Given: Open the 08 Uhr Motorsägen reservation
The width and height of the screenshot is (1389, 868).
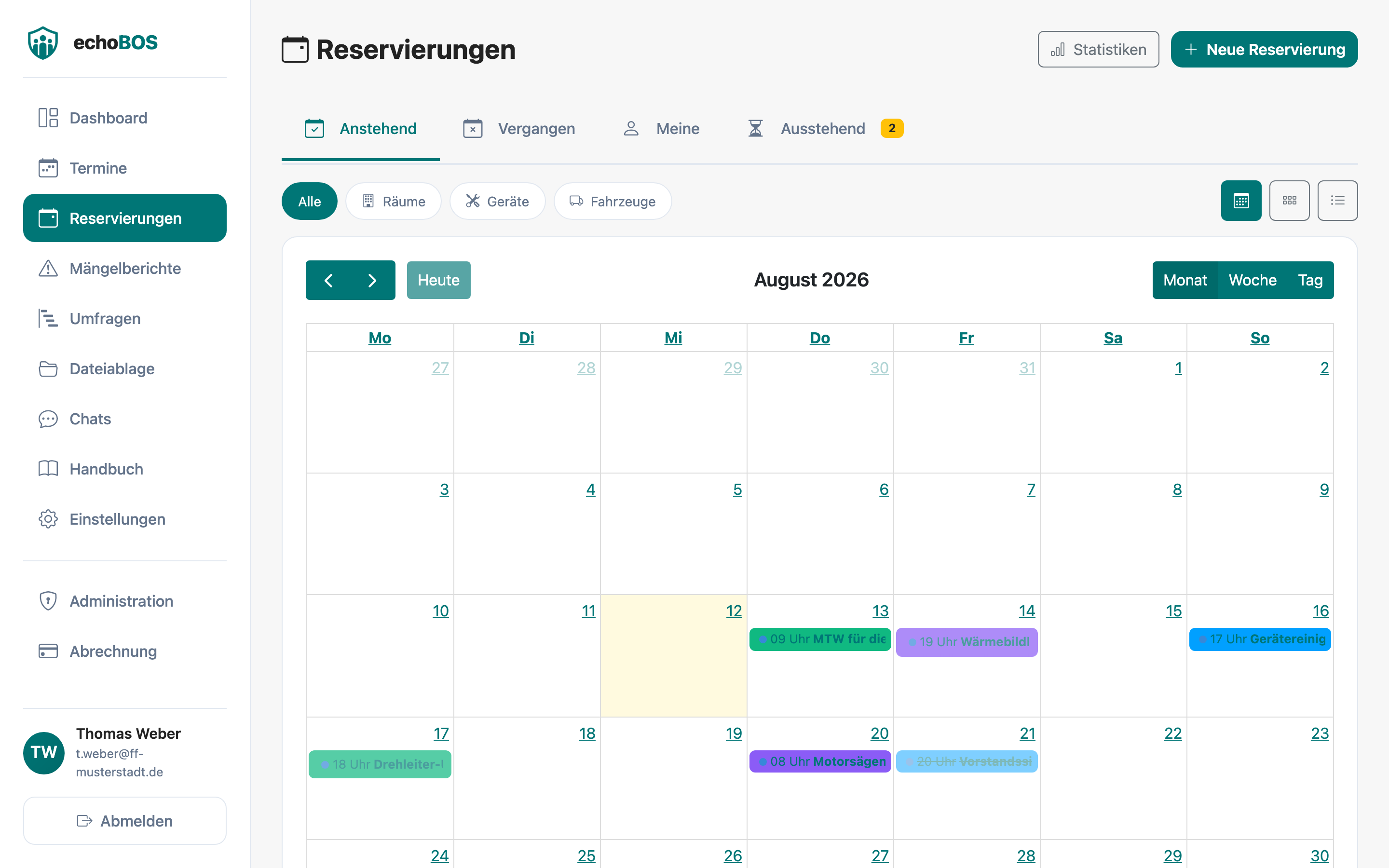Looking at the screenshot, I should point(820,761).
